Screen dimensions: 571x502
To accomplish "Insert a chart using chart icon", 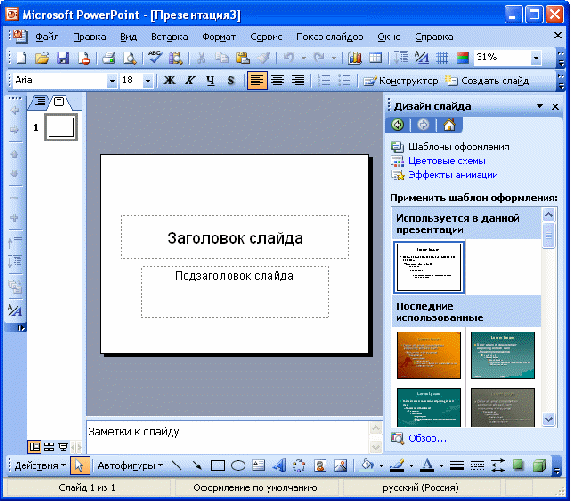I will [x=354, y=58].
